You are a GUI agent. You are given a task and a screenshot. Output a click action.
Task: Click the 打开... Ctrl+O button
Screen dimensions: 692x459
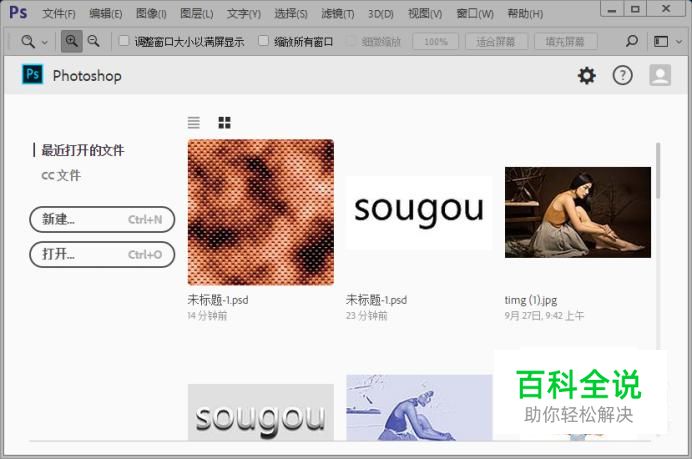coord(102,254)
